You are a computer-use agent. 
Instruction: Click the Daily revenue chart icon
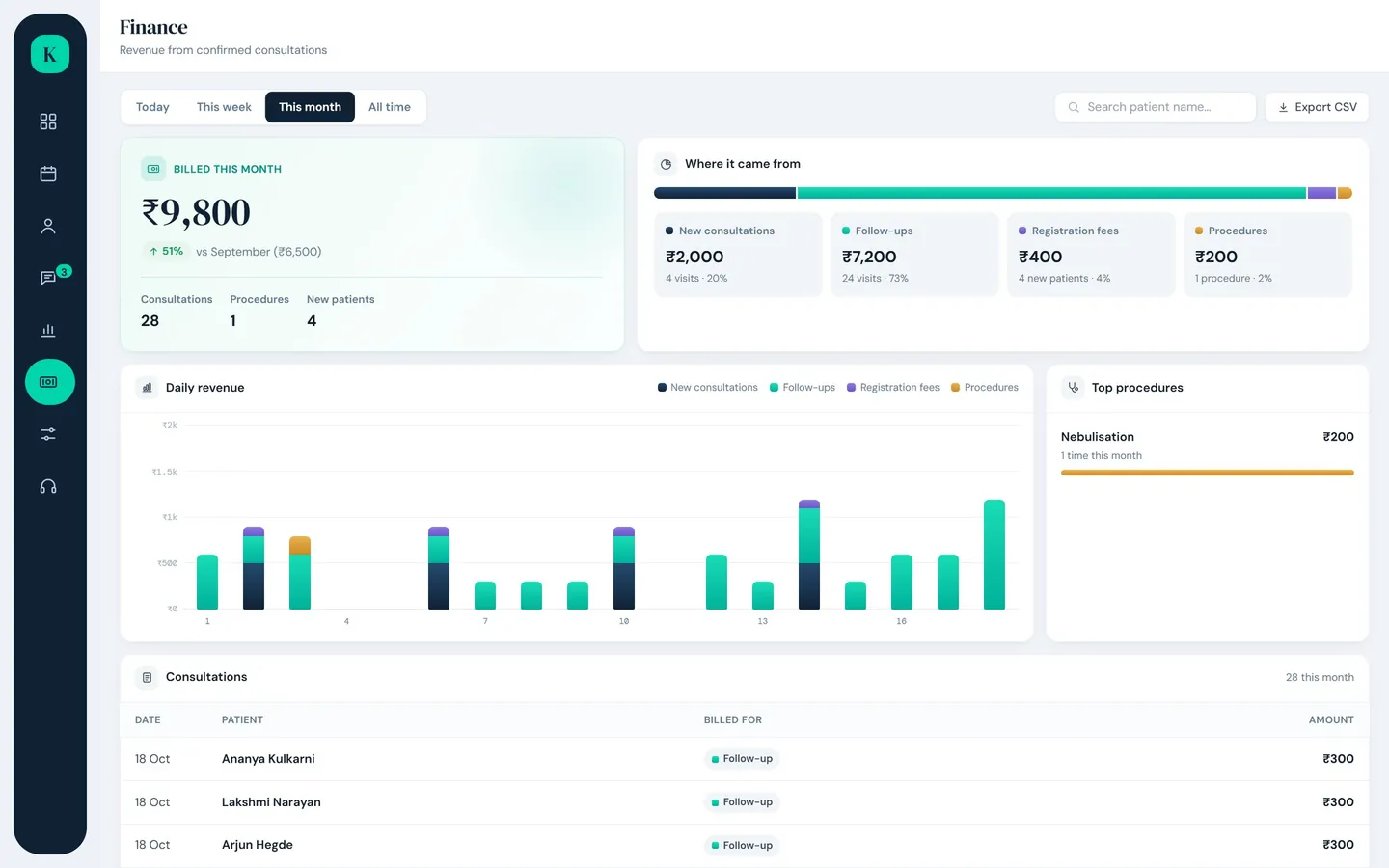(147, 388)
